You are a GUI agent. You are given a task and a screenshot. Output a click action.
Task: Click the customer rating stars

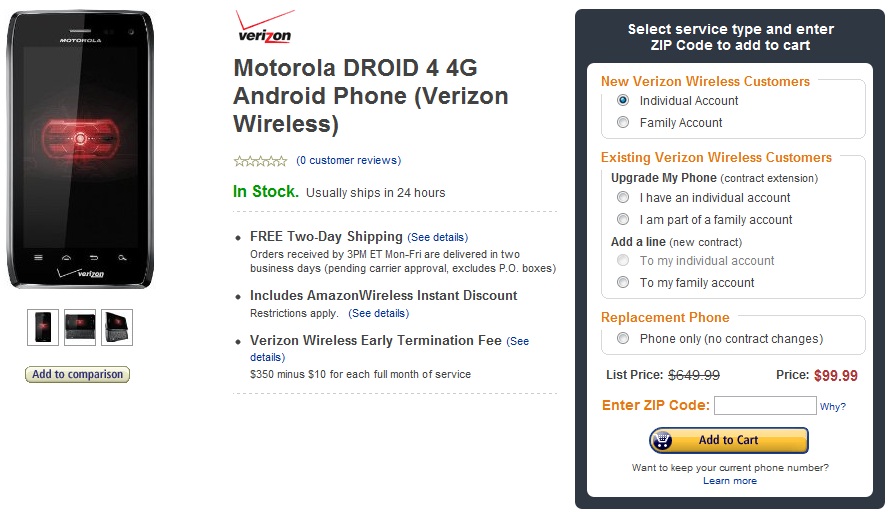[x=260, y=160]
